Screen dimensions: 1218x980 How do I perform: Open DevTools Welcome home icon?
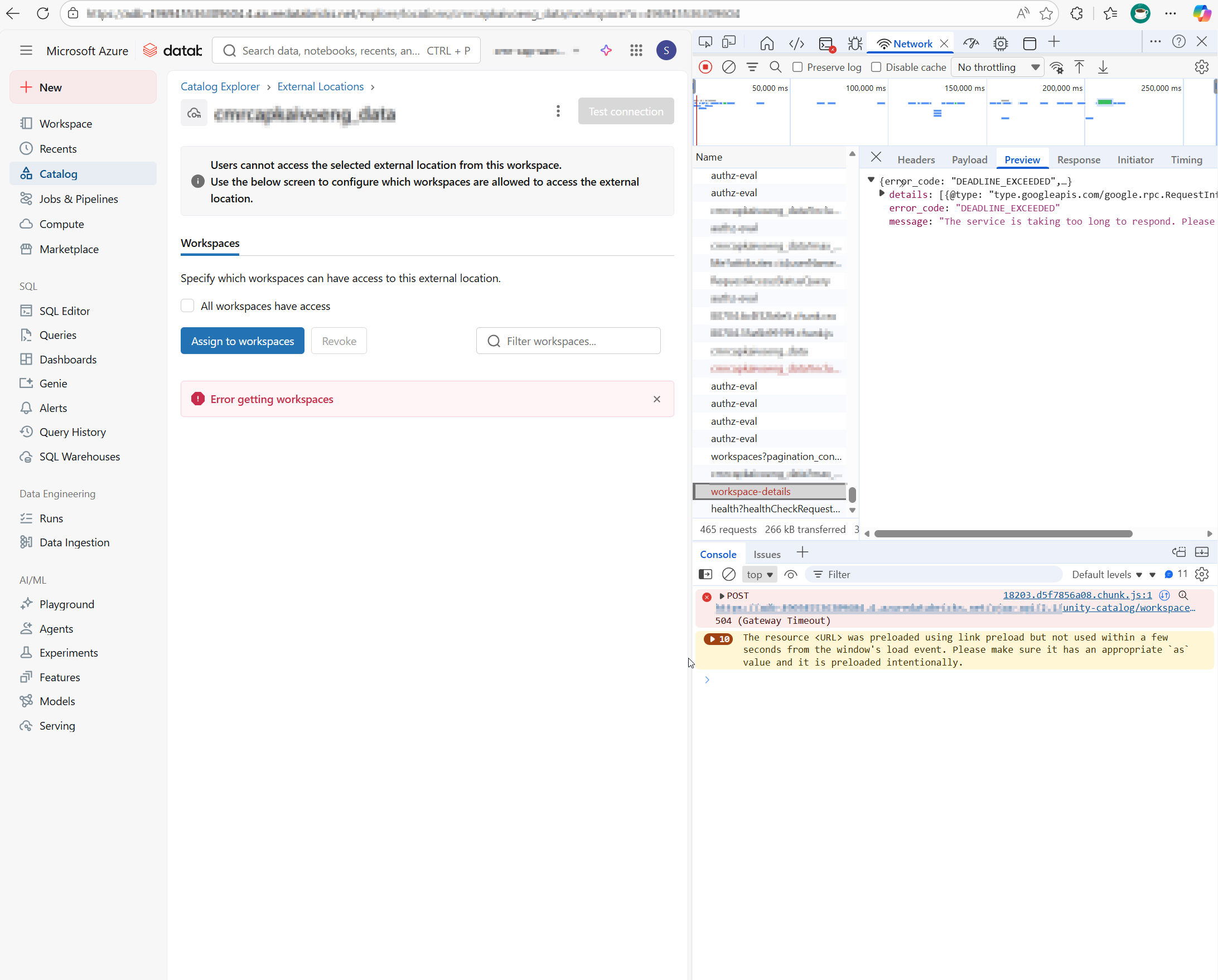coord(767,43)
